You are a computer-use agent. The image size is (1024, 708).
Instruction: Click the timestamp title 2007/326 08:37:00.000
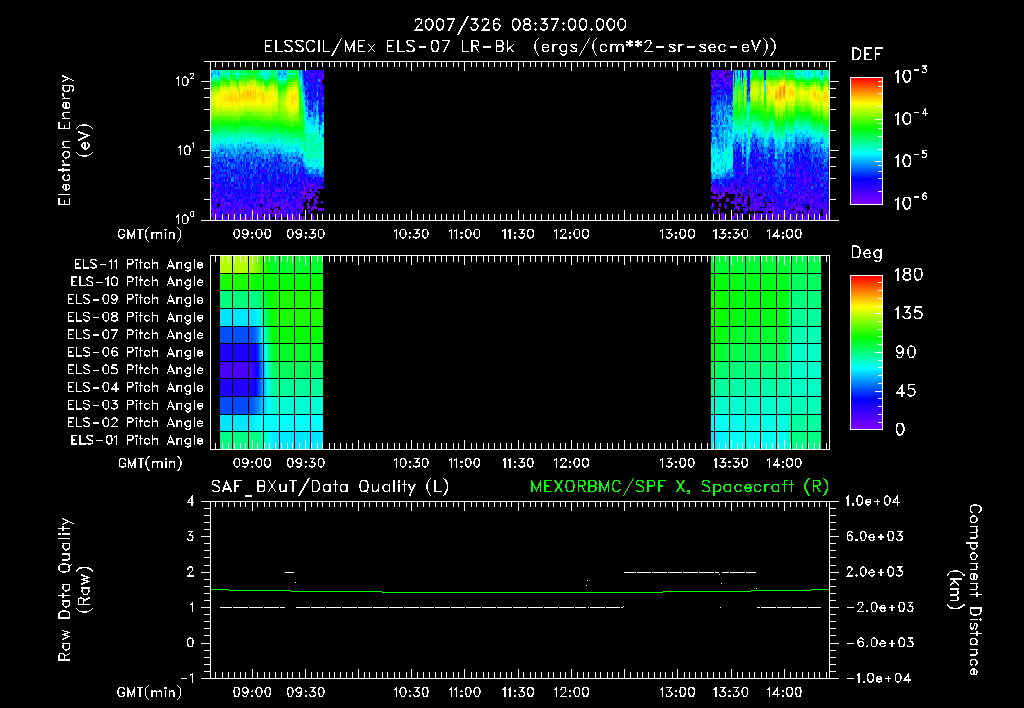click(520, 25)
